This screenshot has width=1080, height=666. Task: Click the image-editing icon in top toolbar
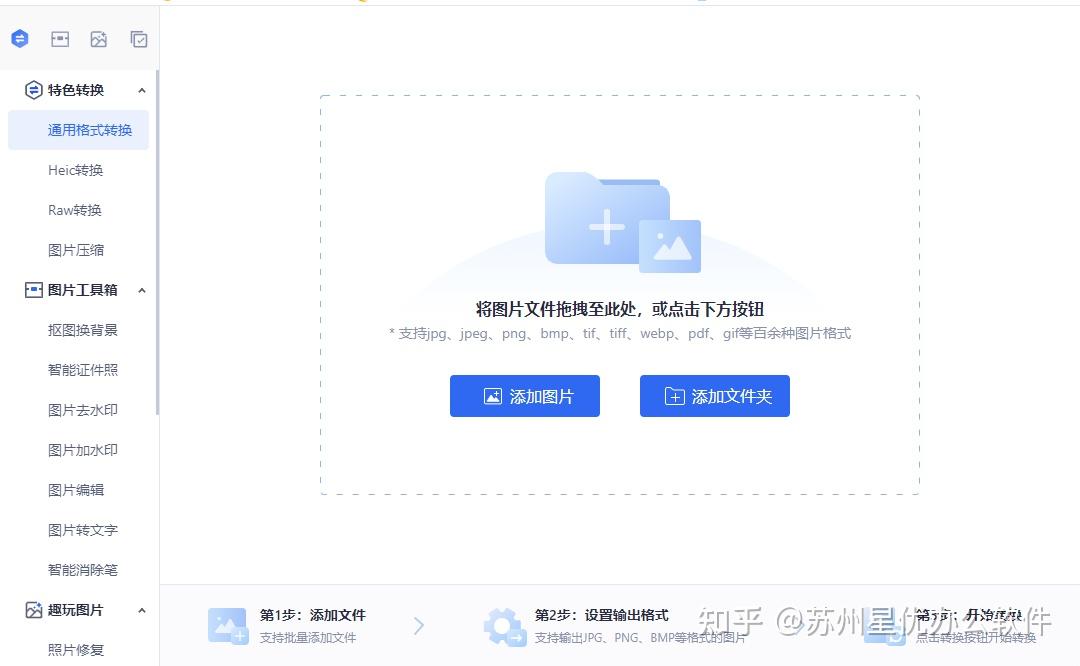coord(99,38)
